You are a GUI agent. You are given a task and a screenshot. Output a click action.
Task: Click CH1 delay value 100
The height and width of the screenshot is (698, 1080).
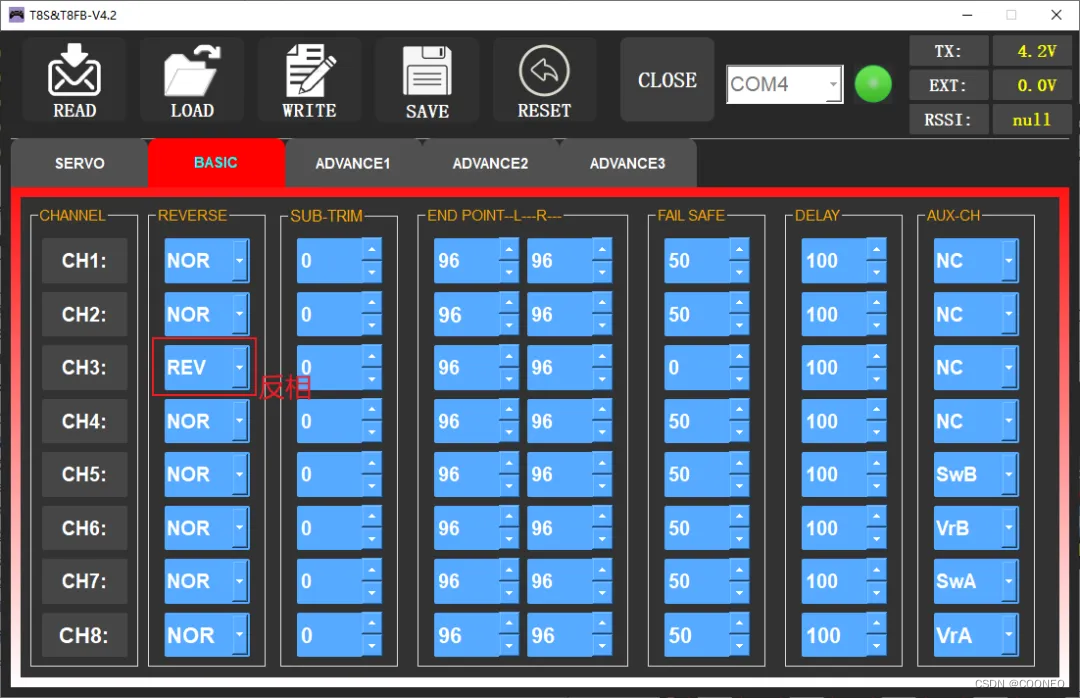[x=833, y=260]
